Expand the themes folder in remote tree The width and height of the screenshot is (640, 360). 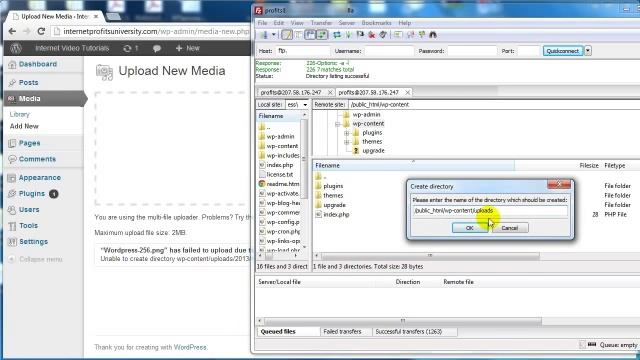[347, 142]
